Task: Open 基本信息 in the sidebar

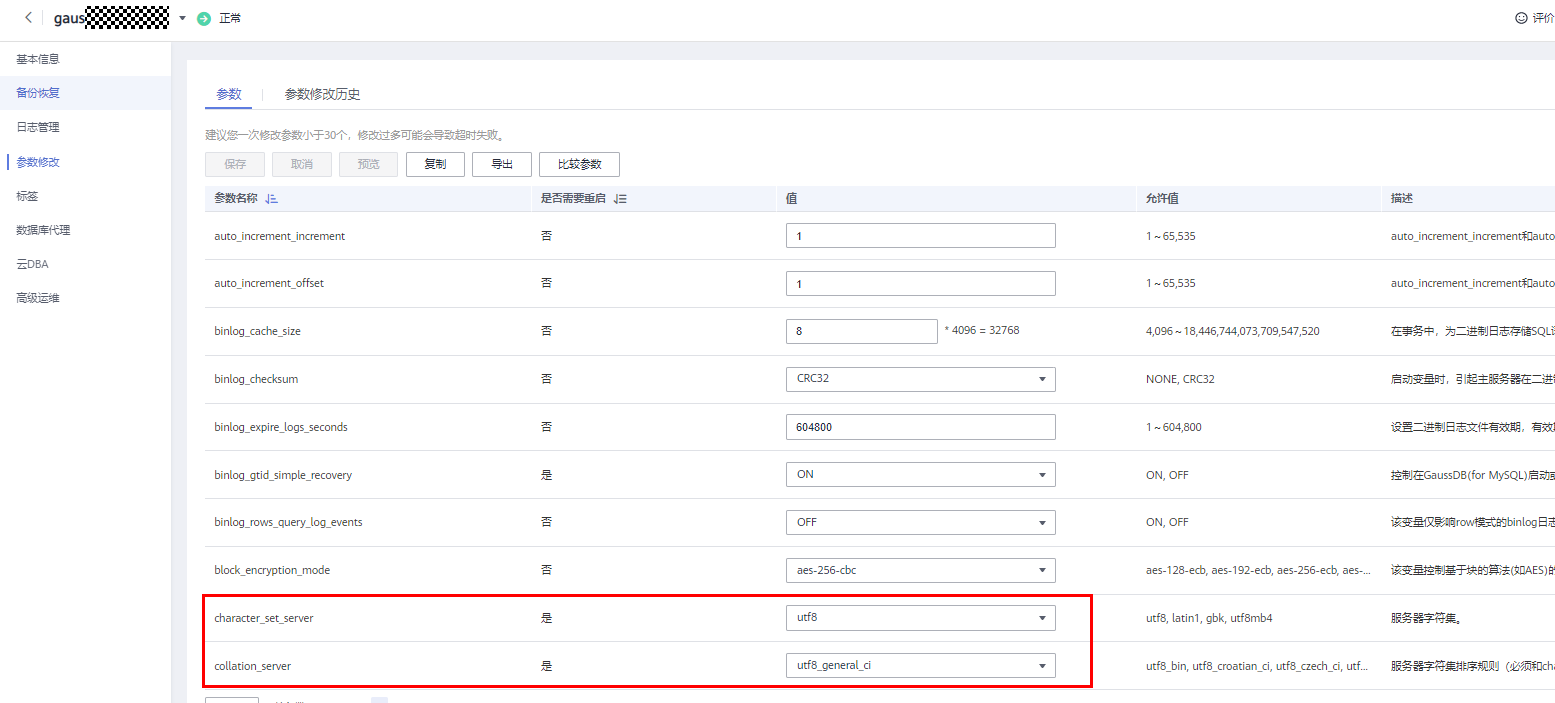Action: tap(38, 59)
